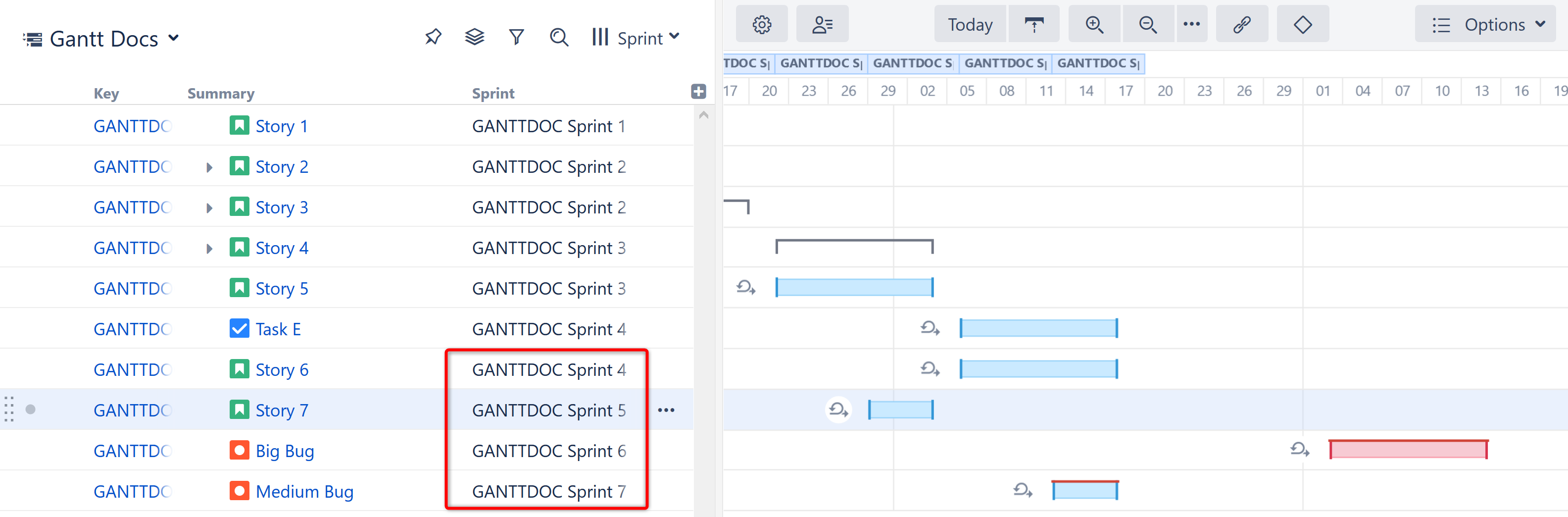1568x517 pixels.
Task: Zoom out of the timeline
Action: coord(1147,24)
